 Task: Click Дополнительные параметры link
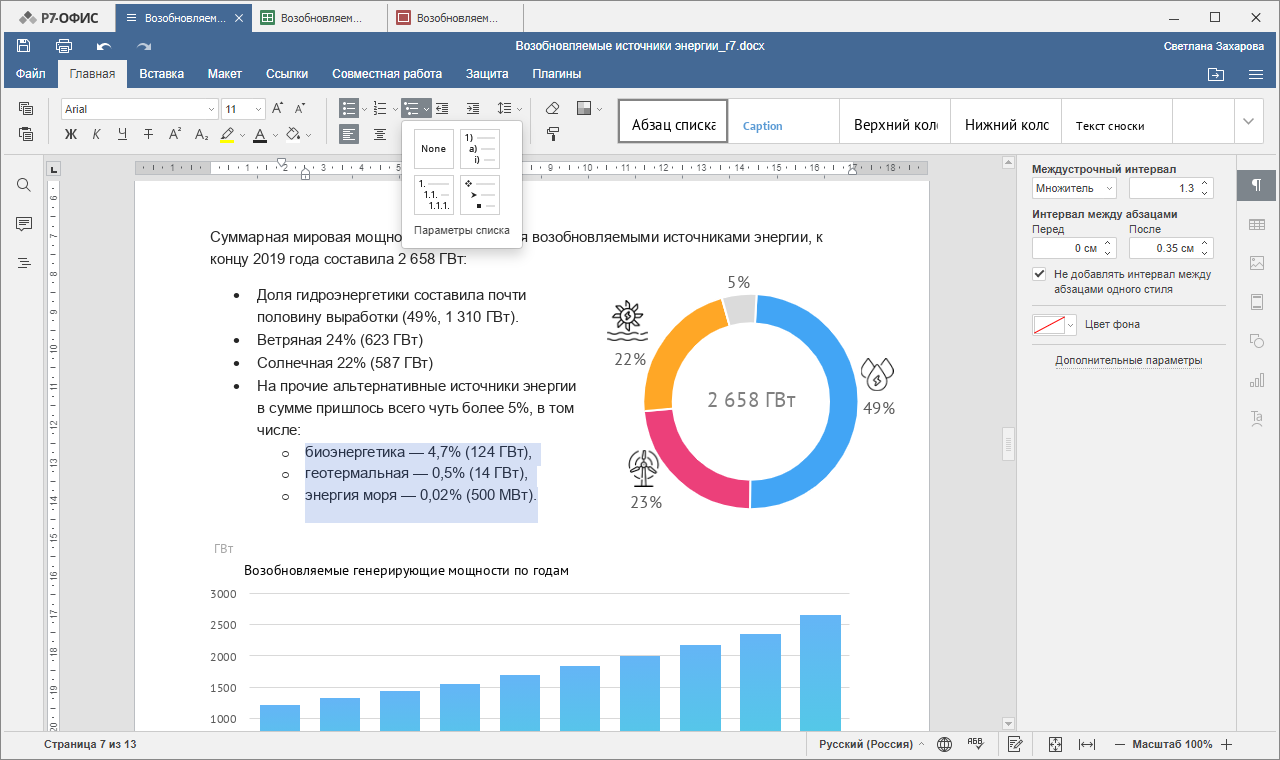coord(1128,361)
